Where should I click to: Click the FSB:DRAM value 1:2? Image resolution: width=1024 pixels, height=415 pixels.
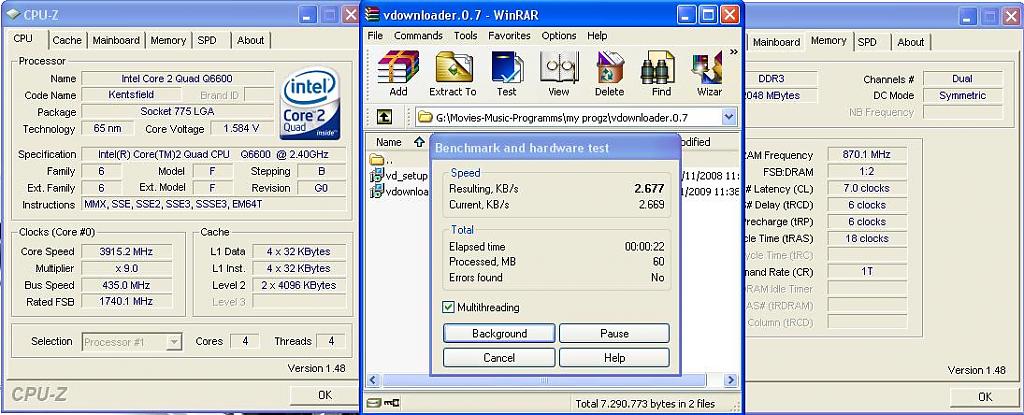pyautogui.click(x=867, y=172)
